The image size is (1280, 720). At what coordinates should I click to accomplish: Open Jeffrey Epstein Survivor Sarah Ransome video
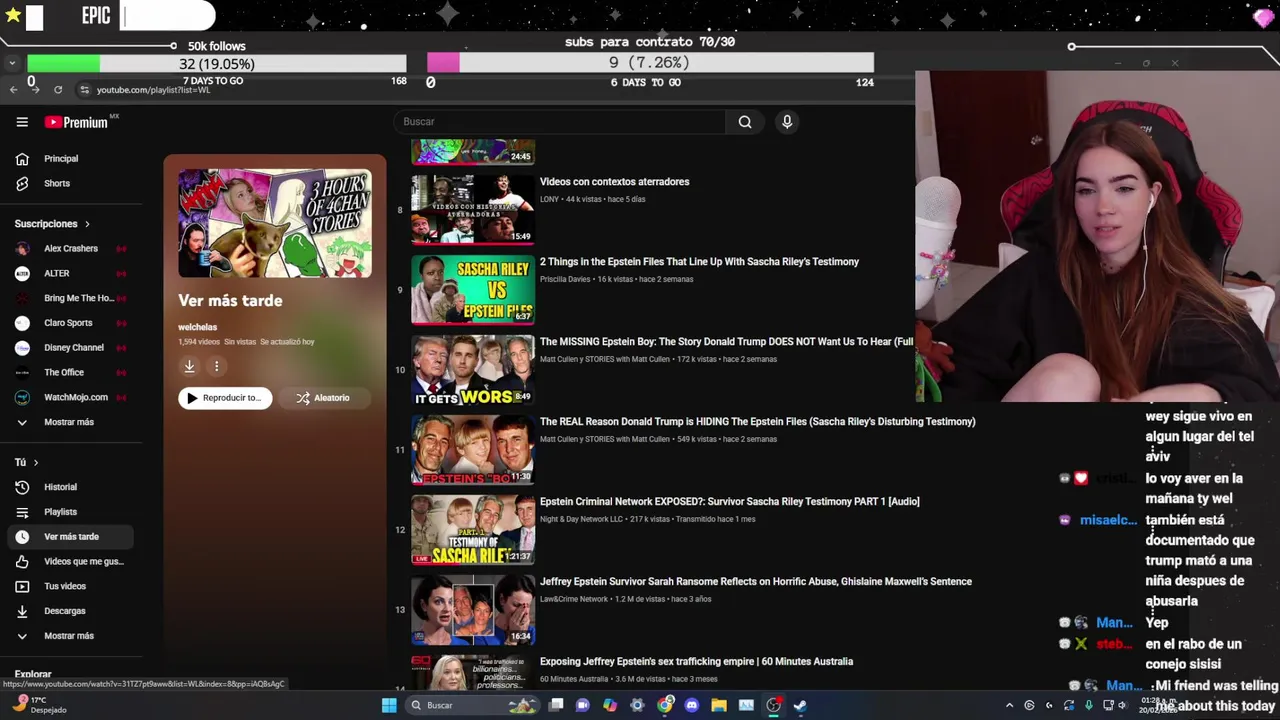(x=755, y=582)
